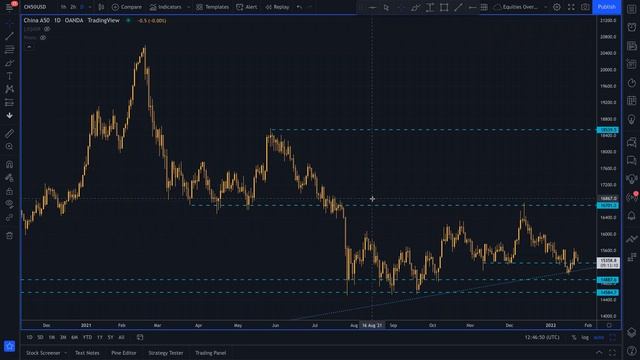
Task: Select brush in floating favorites toolbar
Action: pyautogui.click(x=416, y=7)
